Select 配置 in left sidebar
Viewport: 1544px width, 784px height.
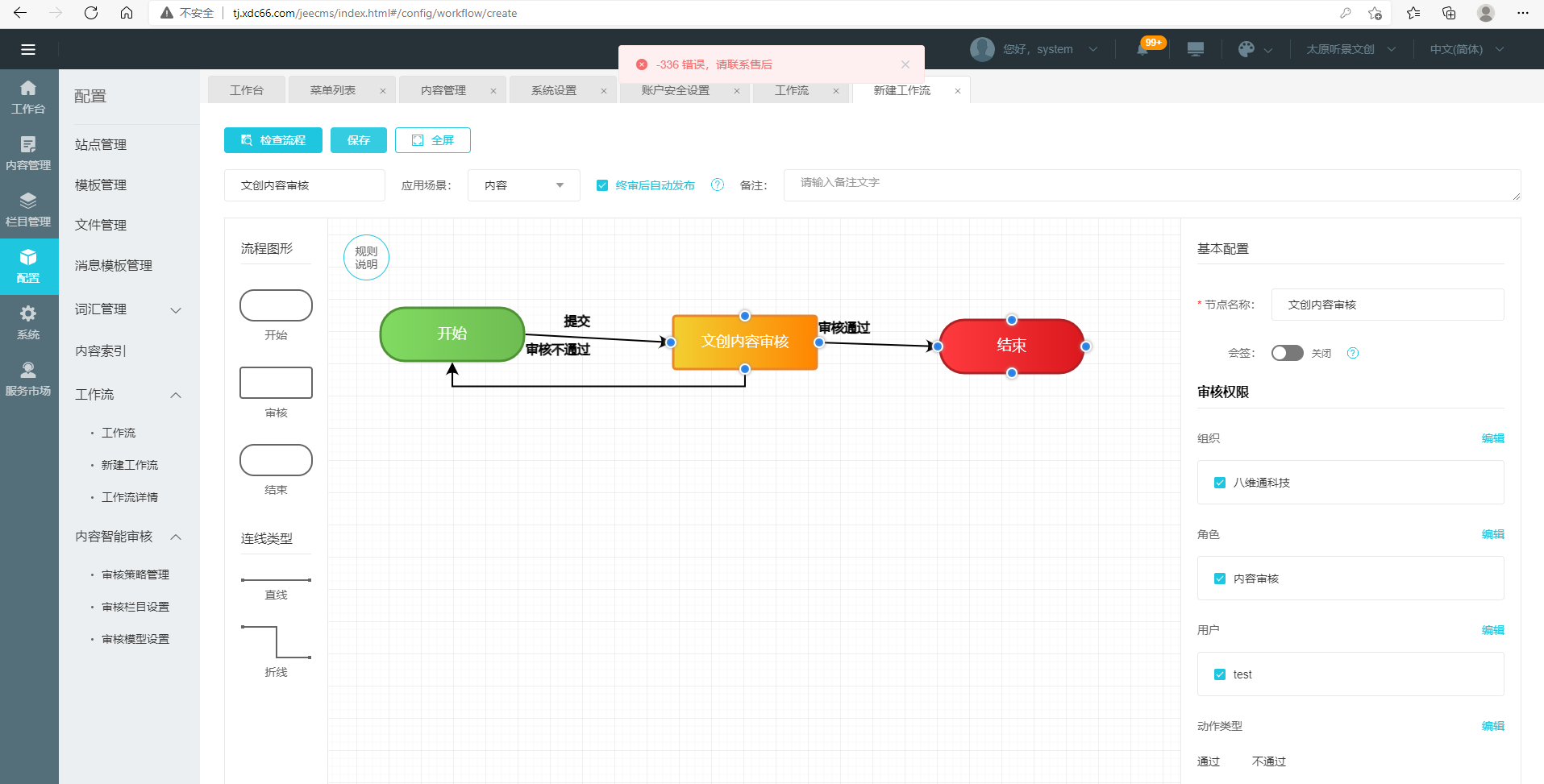coord(28,267)
